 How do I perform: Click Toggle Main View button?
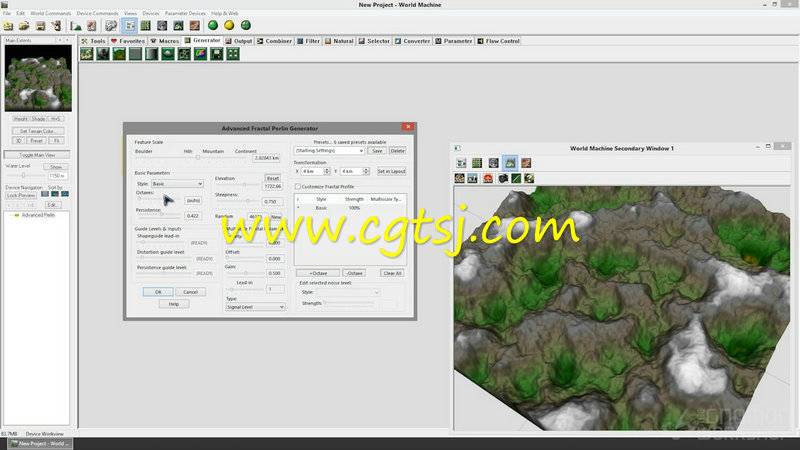[37, 155]
